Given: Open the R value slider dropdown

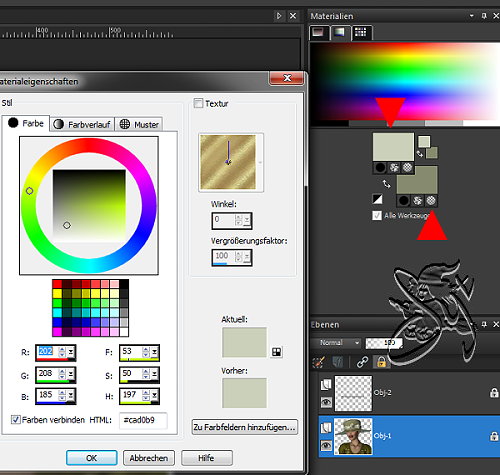Looking at the screenshot, I should [x=71, y=352].
